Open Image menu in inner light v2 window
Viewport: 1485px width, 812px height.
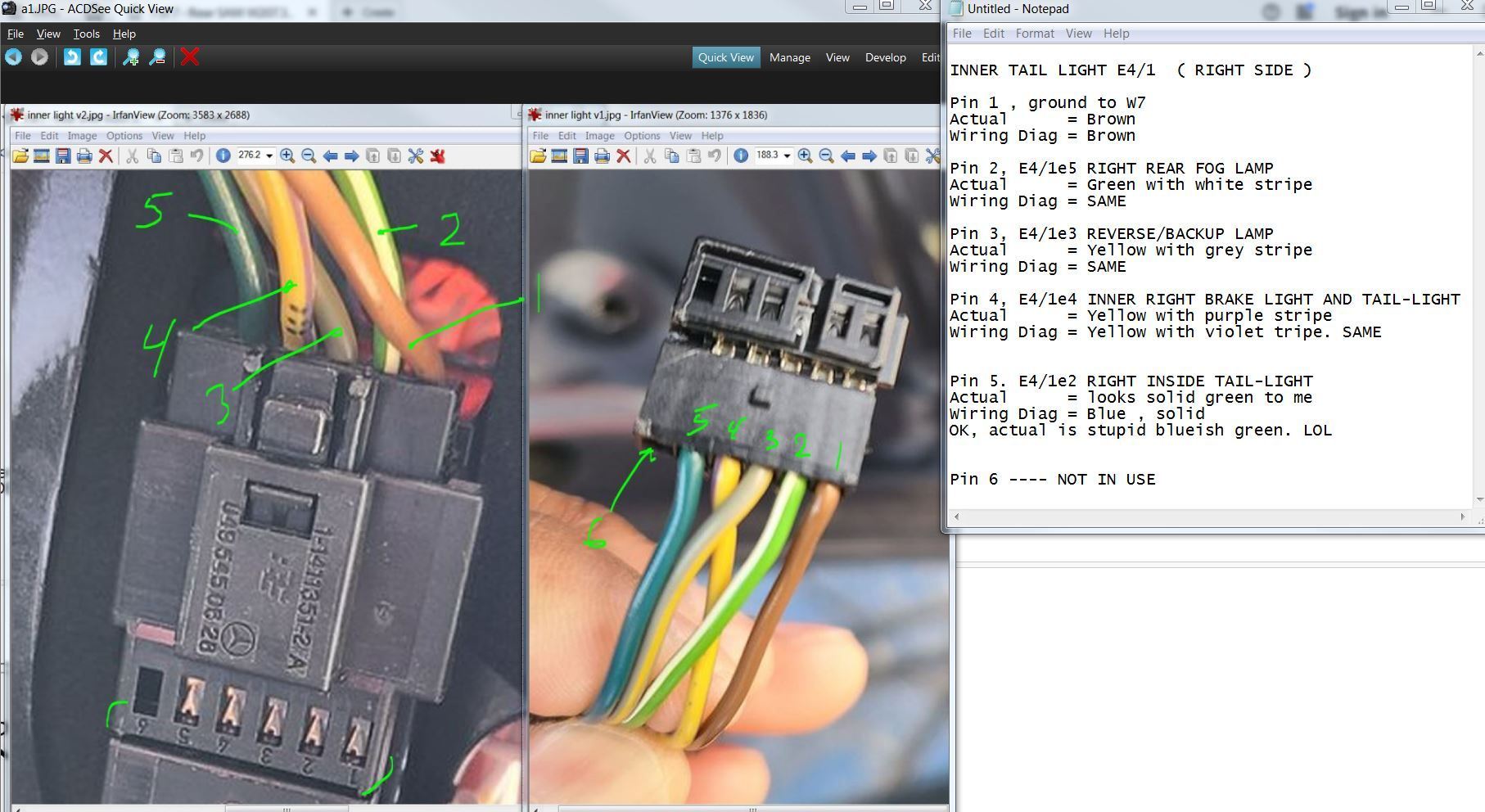pos(82,136)
